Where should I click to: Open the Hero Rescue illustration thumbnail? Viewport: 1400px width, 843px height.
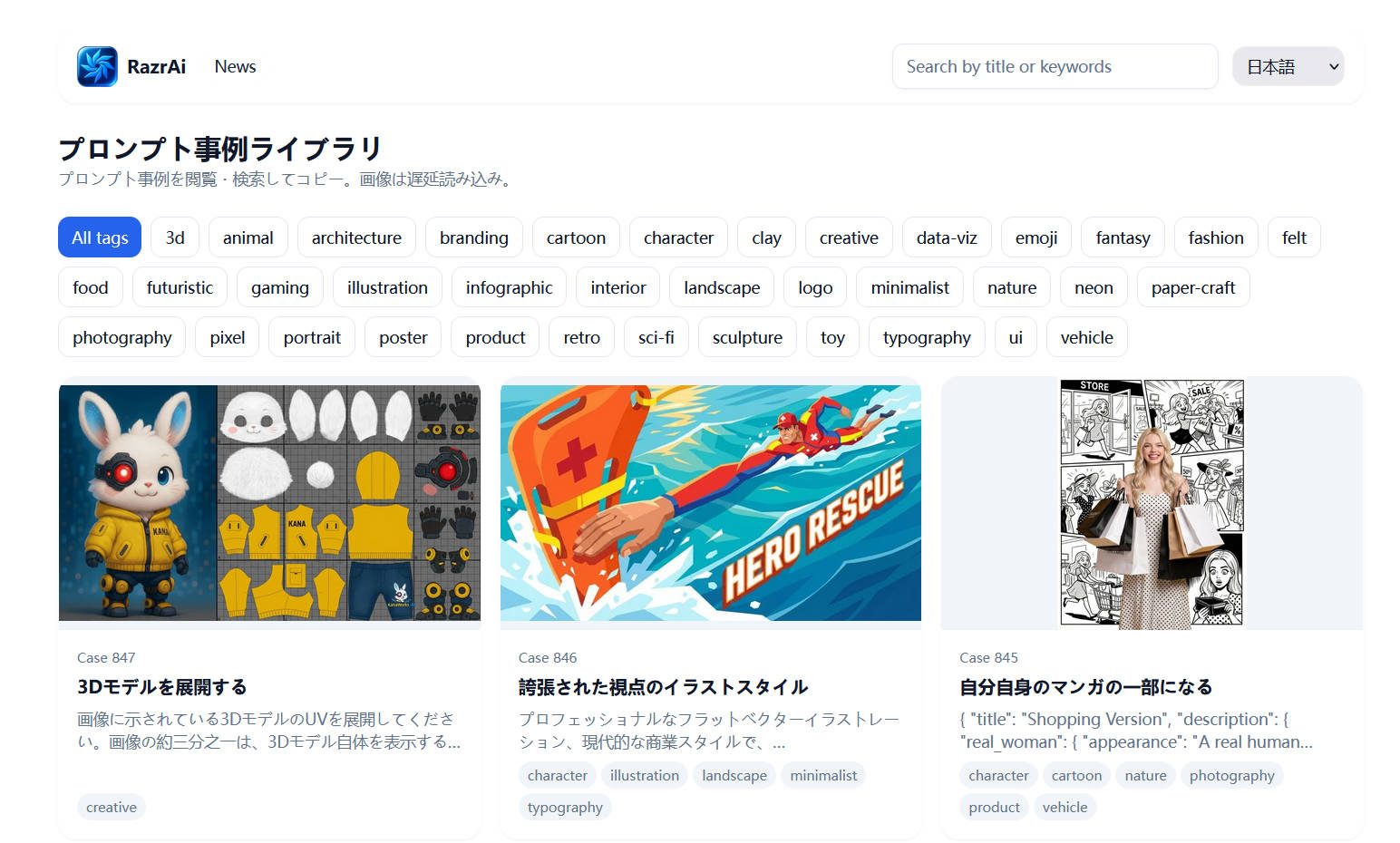(710, 502)
